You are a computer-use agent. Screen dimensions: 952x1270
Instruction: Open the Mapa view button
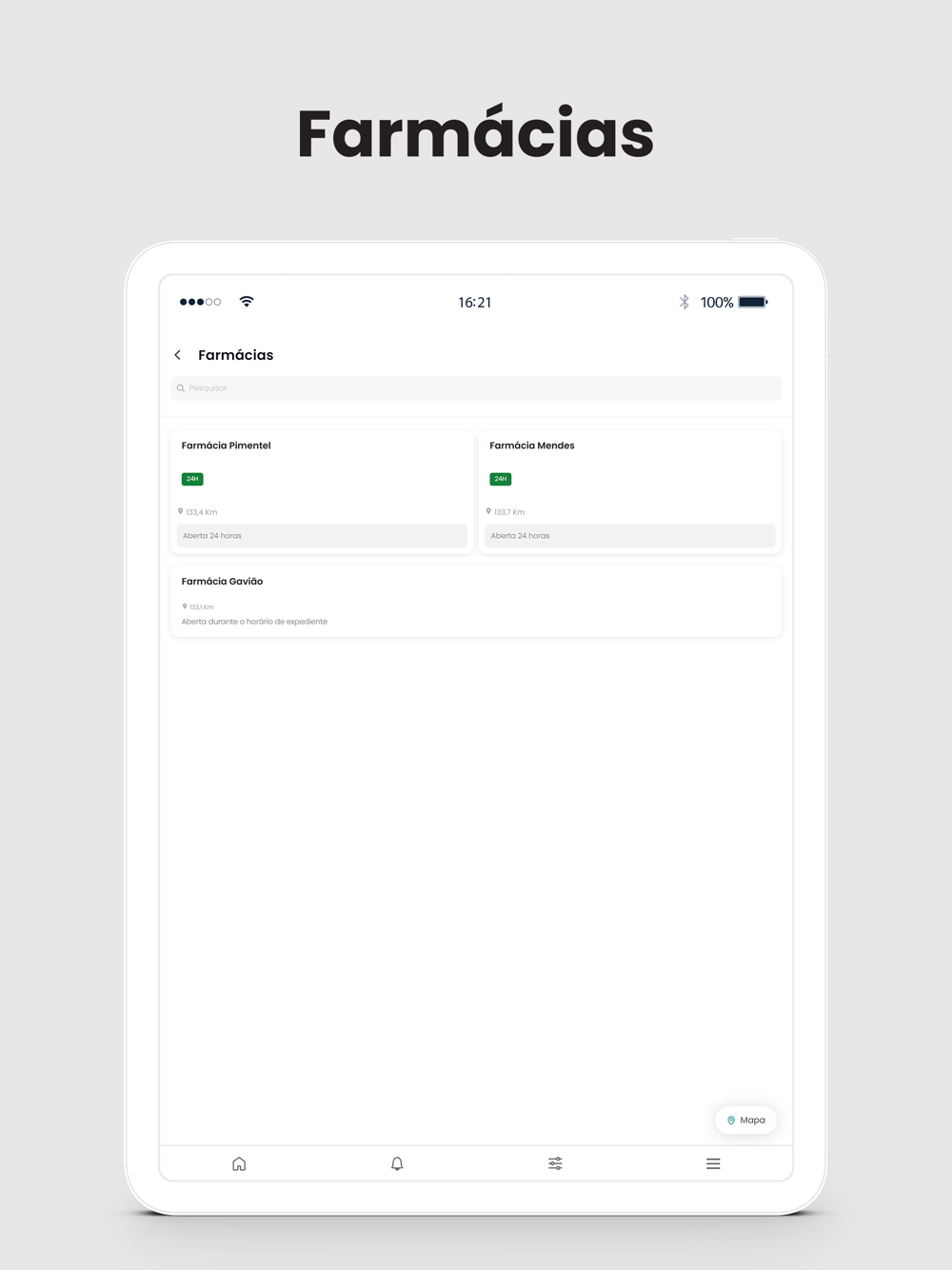tap(746, 1121)
